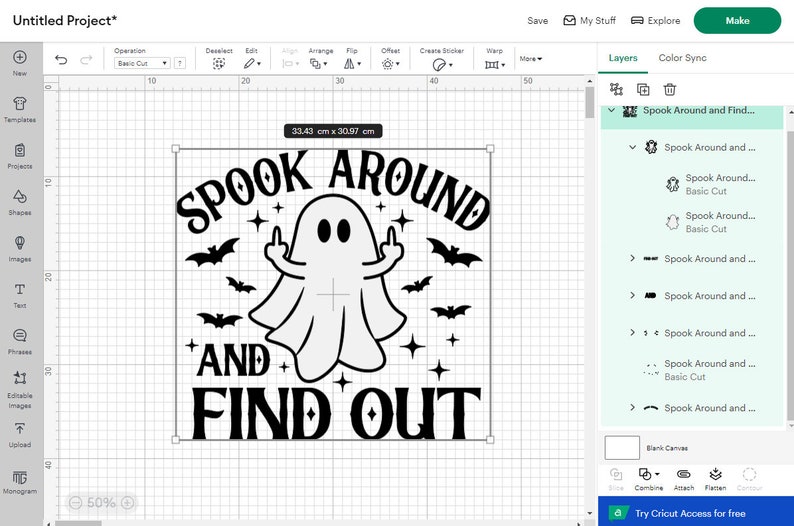Open the Combine menu

(649, 479)
